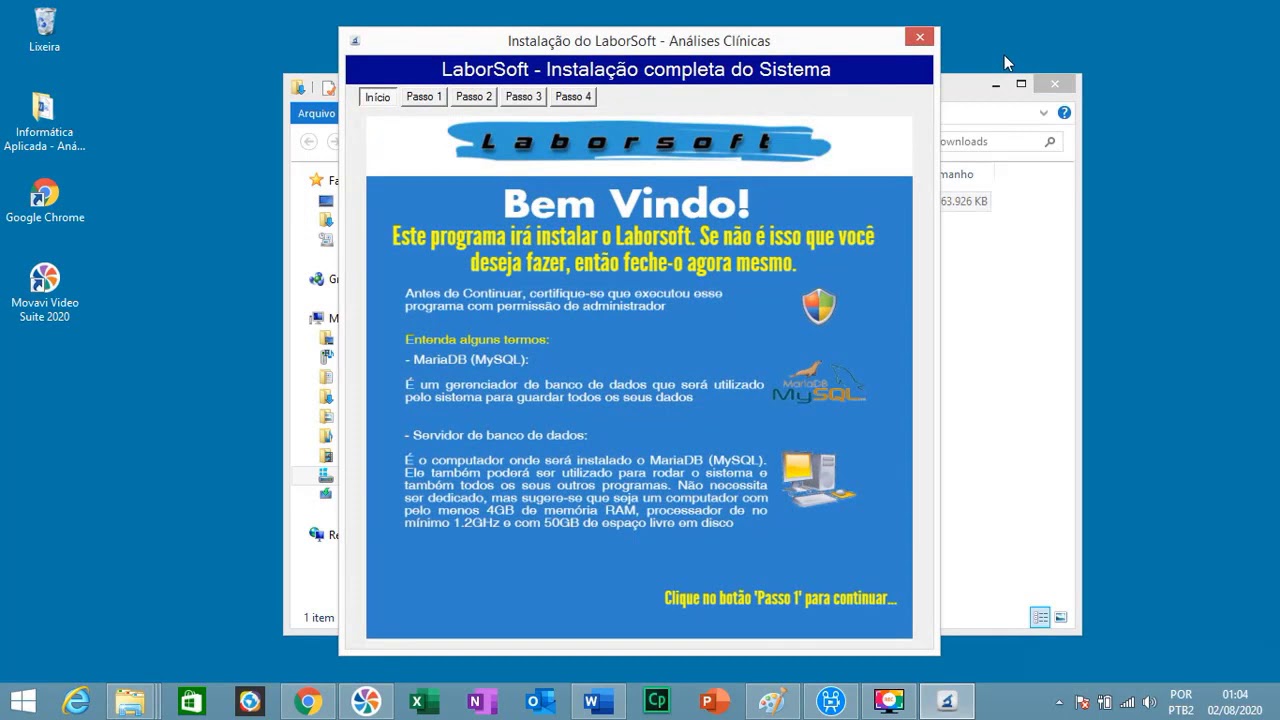Launch Internet Explorer from the taskbar
This screenshot has height=720, width=1280.
[x=76, y=701]
